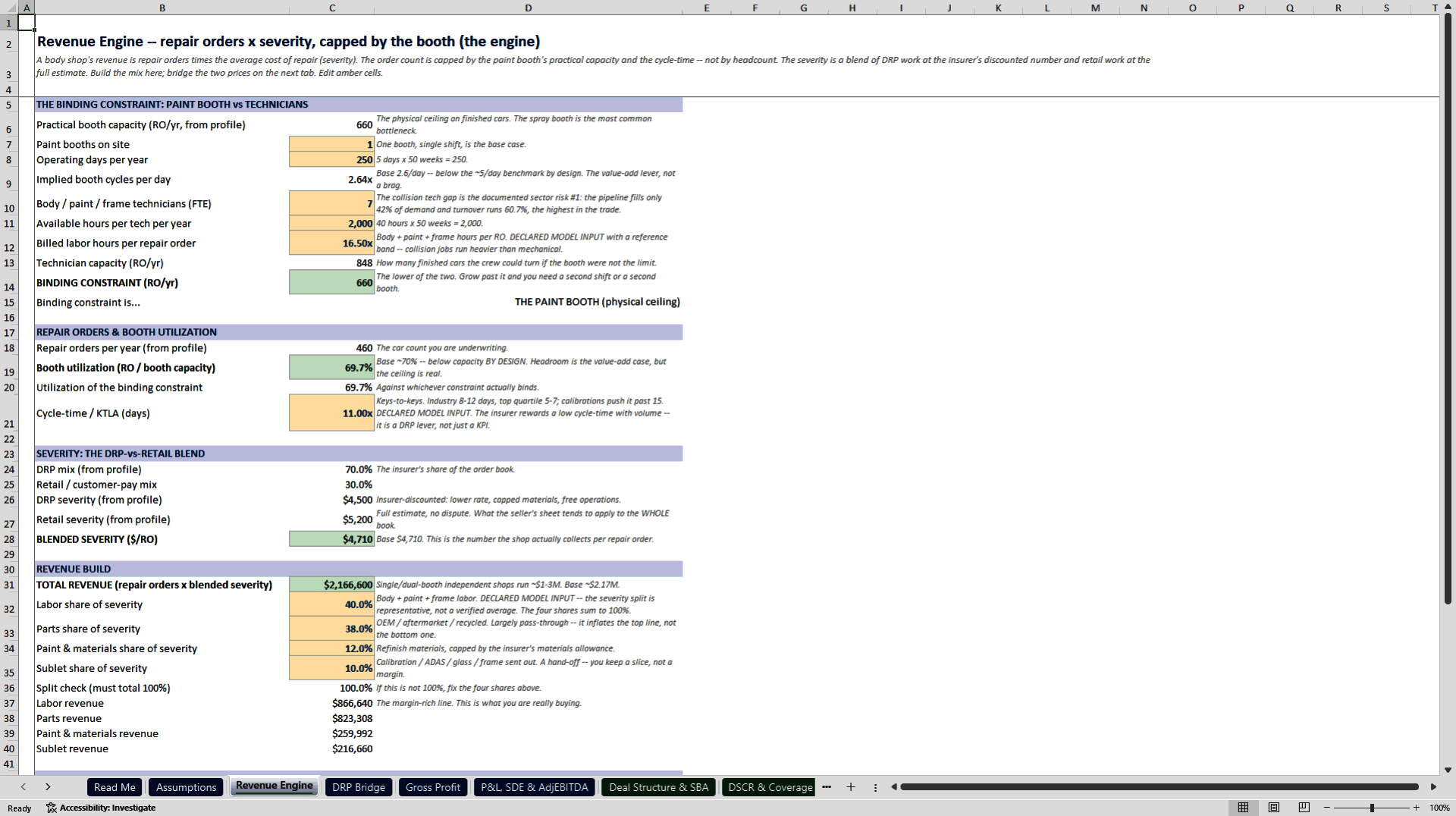Switch to Page Break Preview
Image resolution: width=1456 pixels, height=816 pixels.
[x=1304, y=808]
